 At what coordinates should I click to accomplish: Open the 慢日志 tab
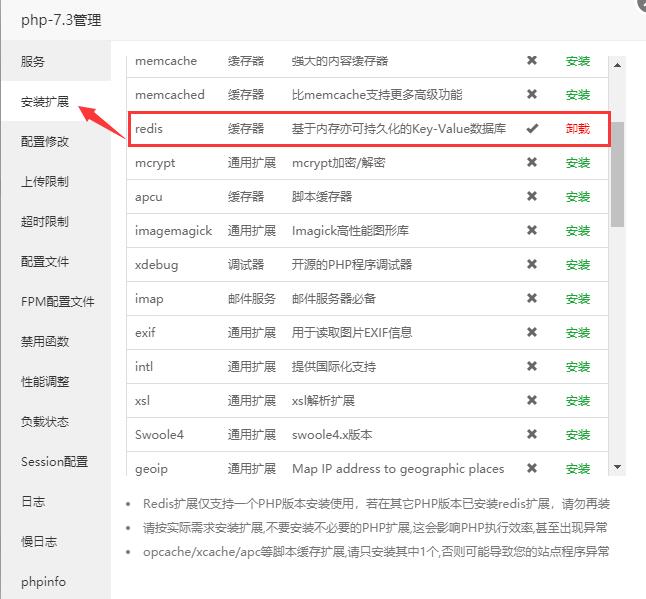39,541
